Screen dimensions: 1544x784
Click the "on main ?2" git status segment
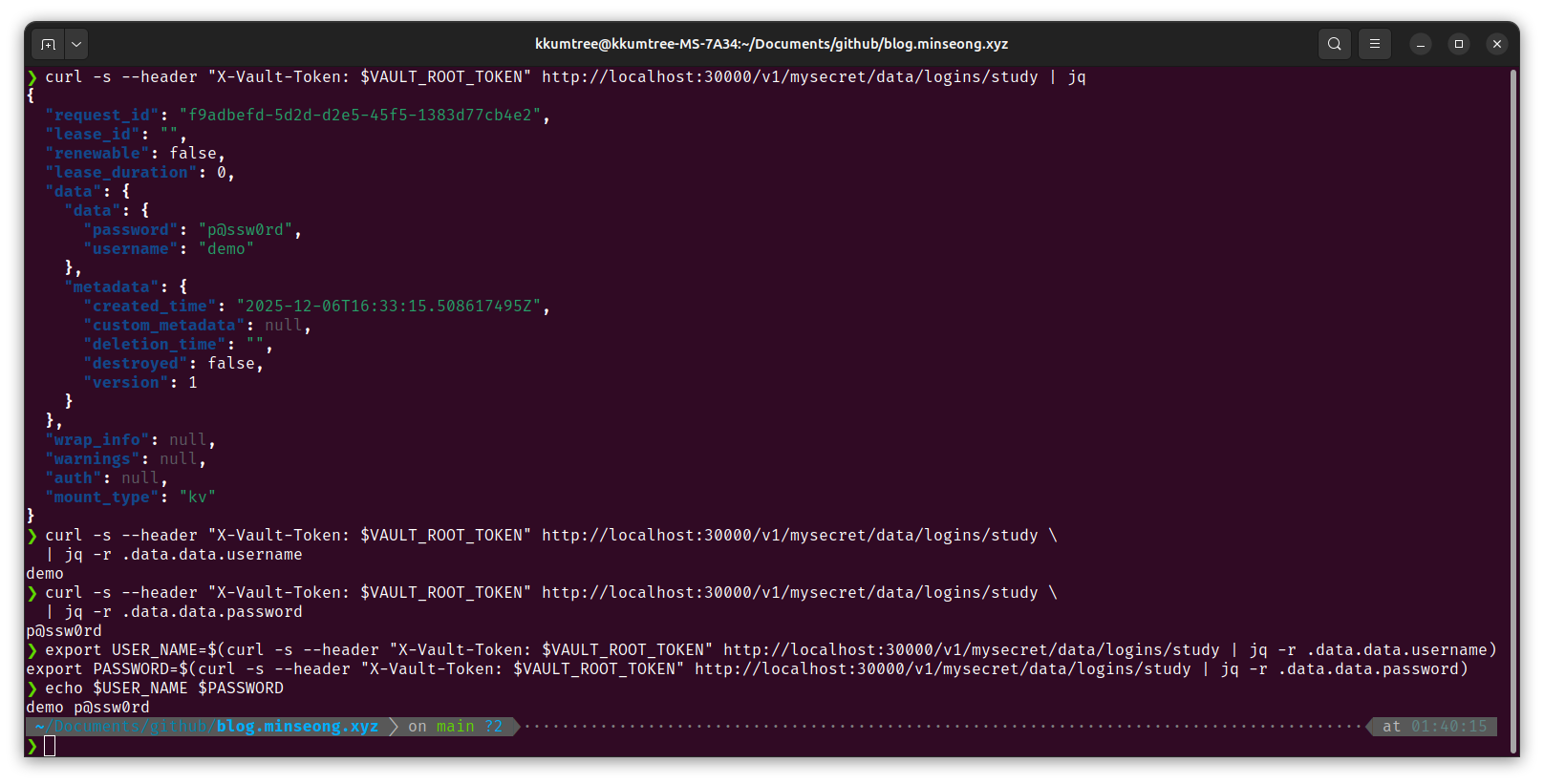click(x=455, y=727)
